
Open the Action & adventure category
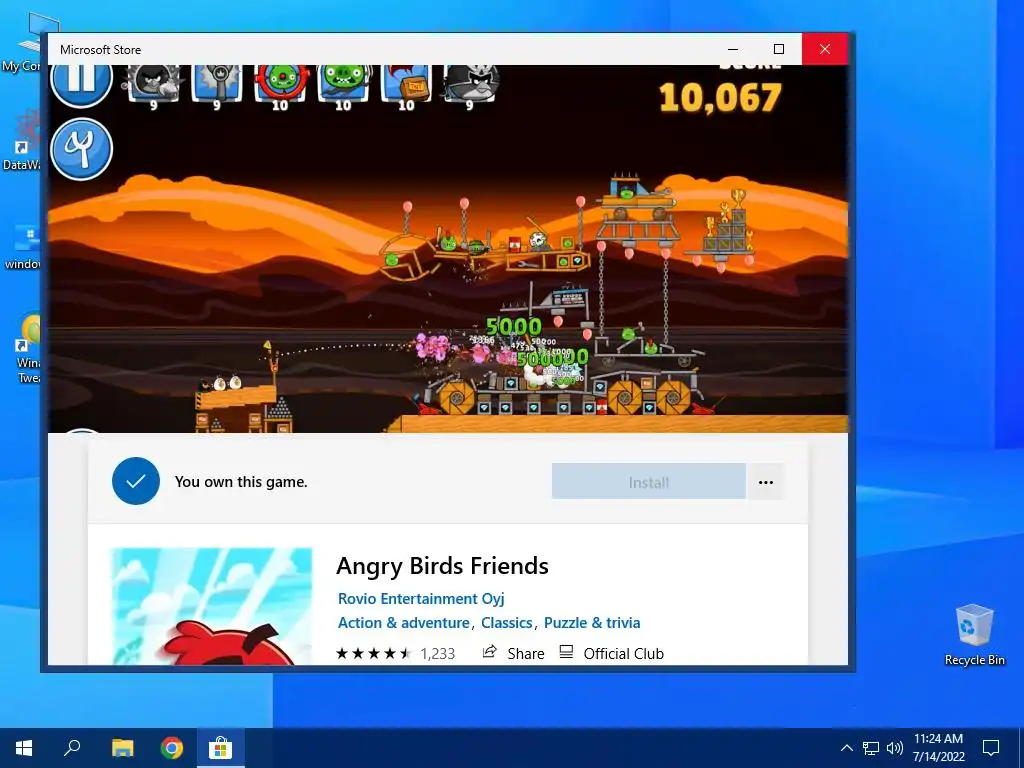pyautogui.click(x=404, y=622)
